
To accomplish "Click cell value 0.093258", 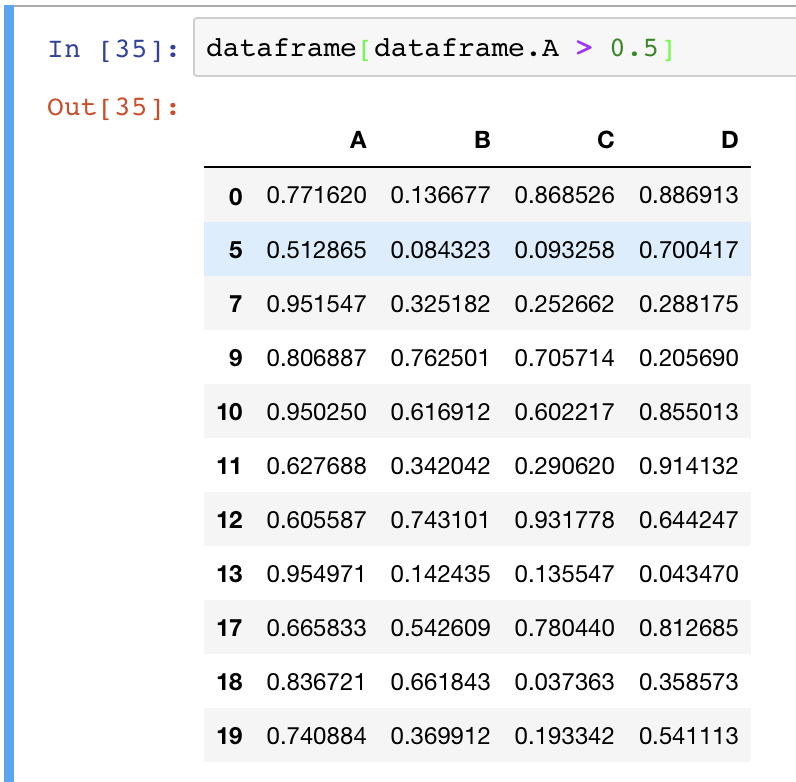I will tap(564, 250).
